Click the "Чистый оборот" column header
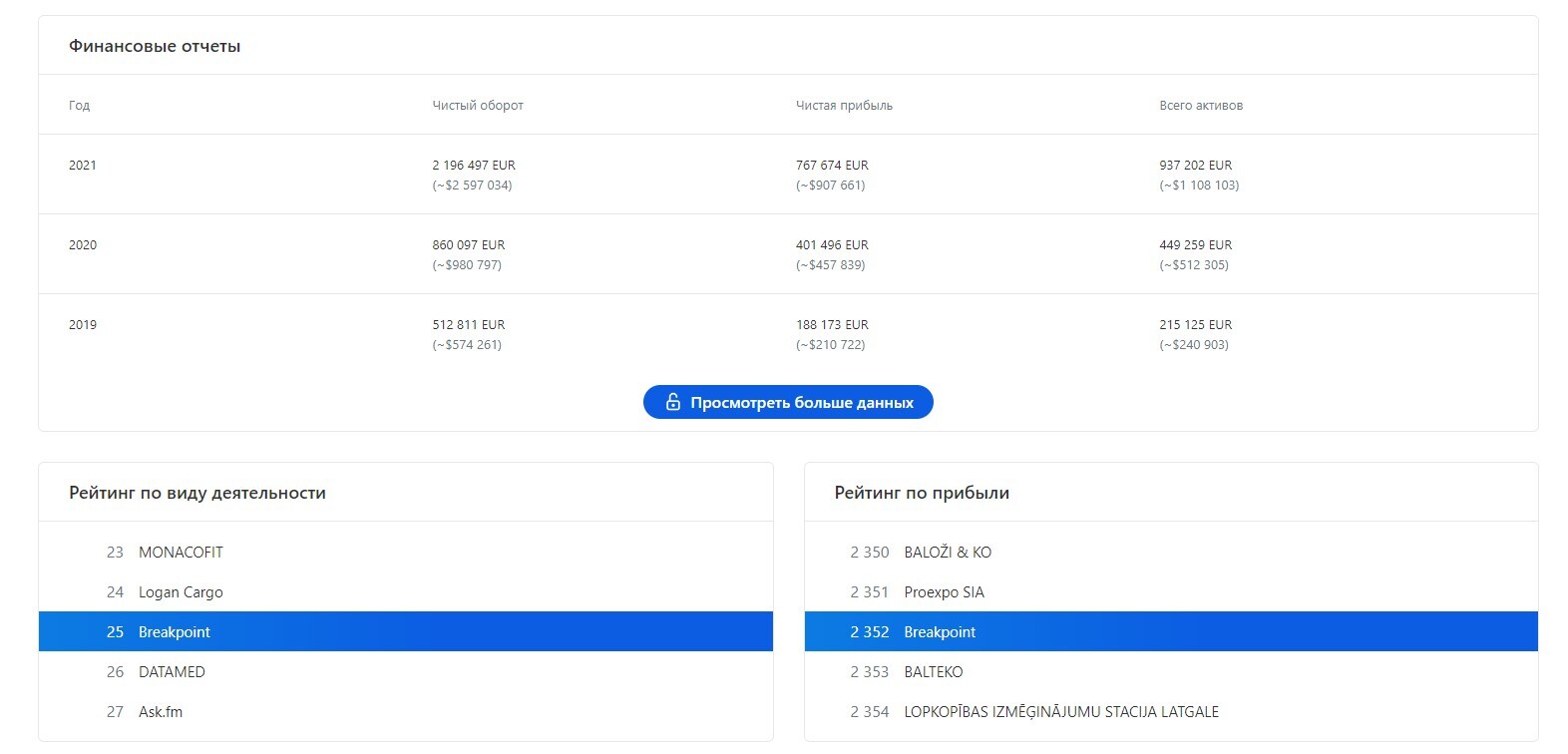The height and width of the screenshot is (754, 1568). coord(478,106)
